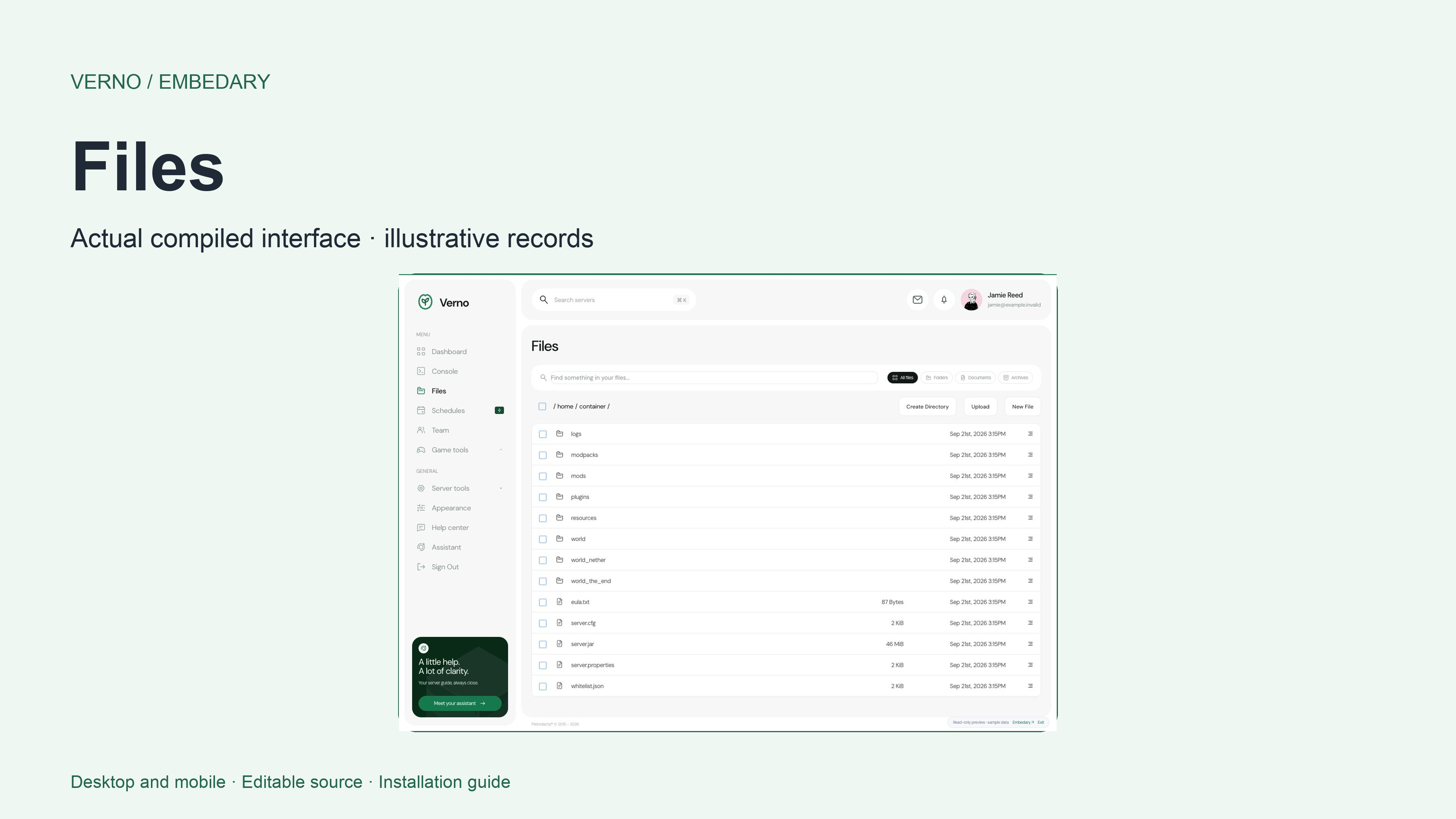This screenshot has width=1456, height=819.
Task: Open the row menu for logs
Action: click(x=1030, y=434)
